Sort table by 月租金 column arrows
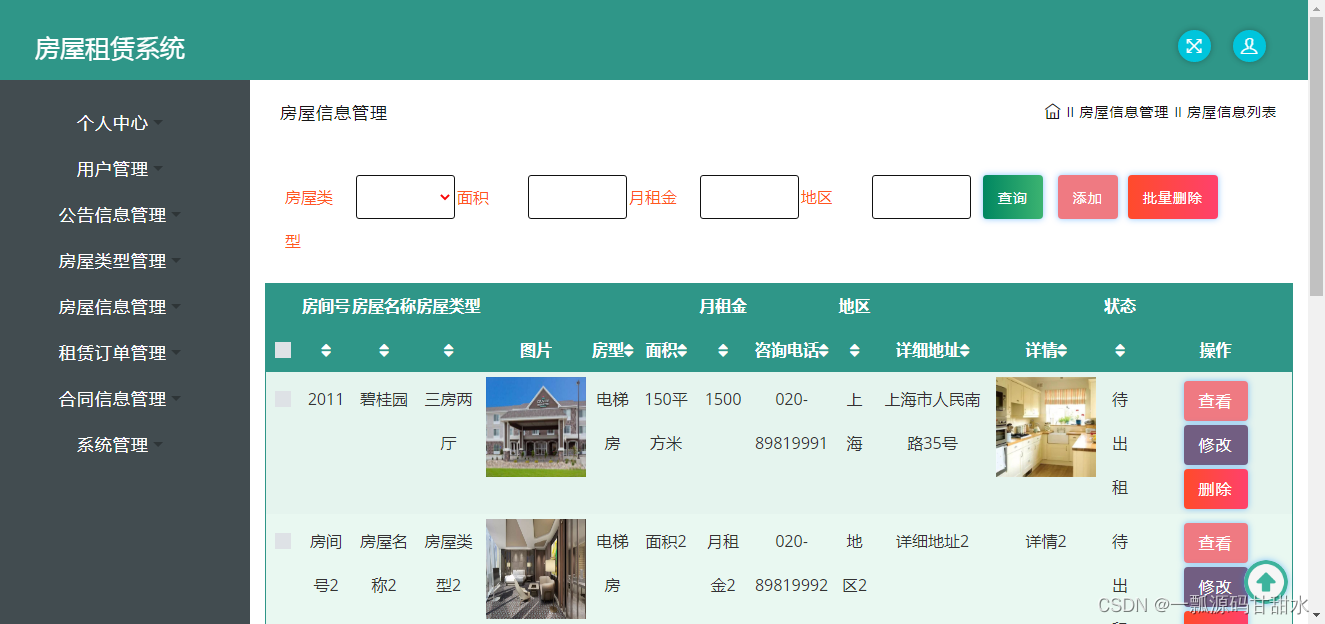Screen dimensions: 1325x624 pos(722,350)
